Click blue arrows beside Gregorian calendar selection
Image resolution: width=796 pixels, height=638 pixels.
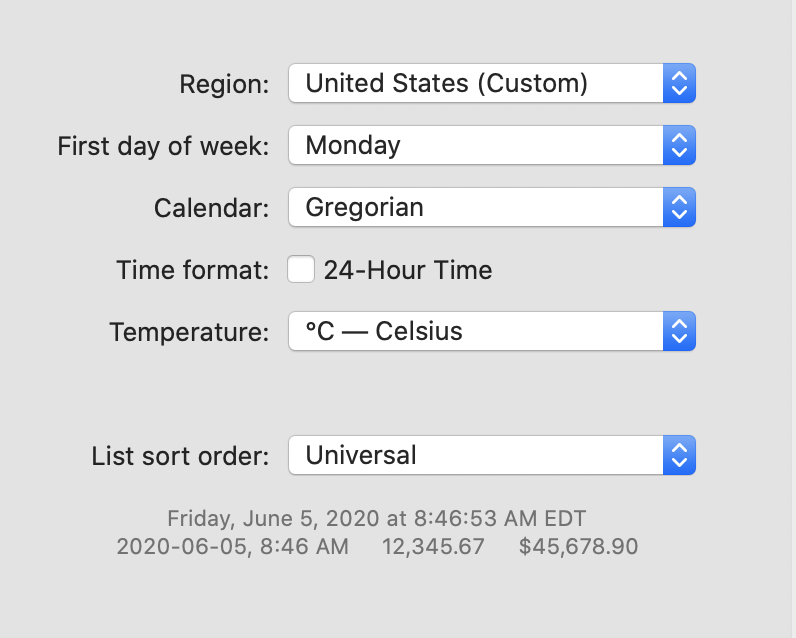coord(679,208)
